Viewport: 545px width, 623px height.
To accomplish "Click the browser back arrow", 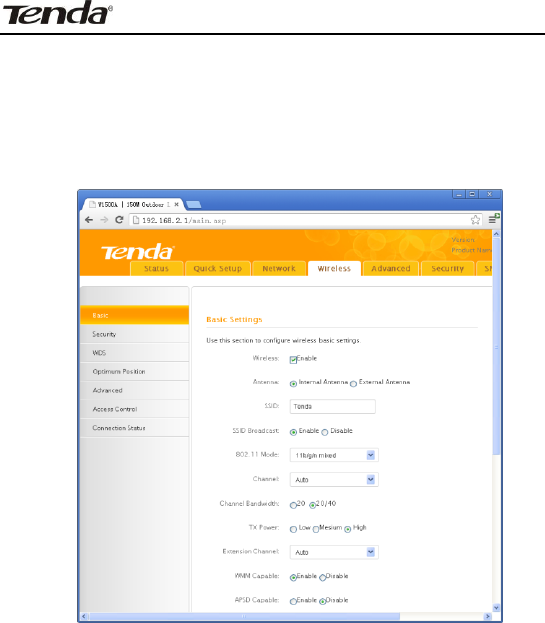I will tap(89, 220).
